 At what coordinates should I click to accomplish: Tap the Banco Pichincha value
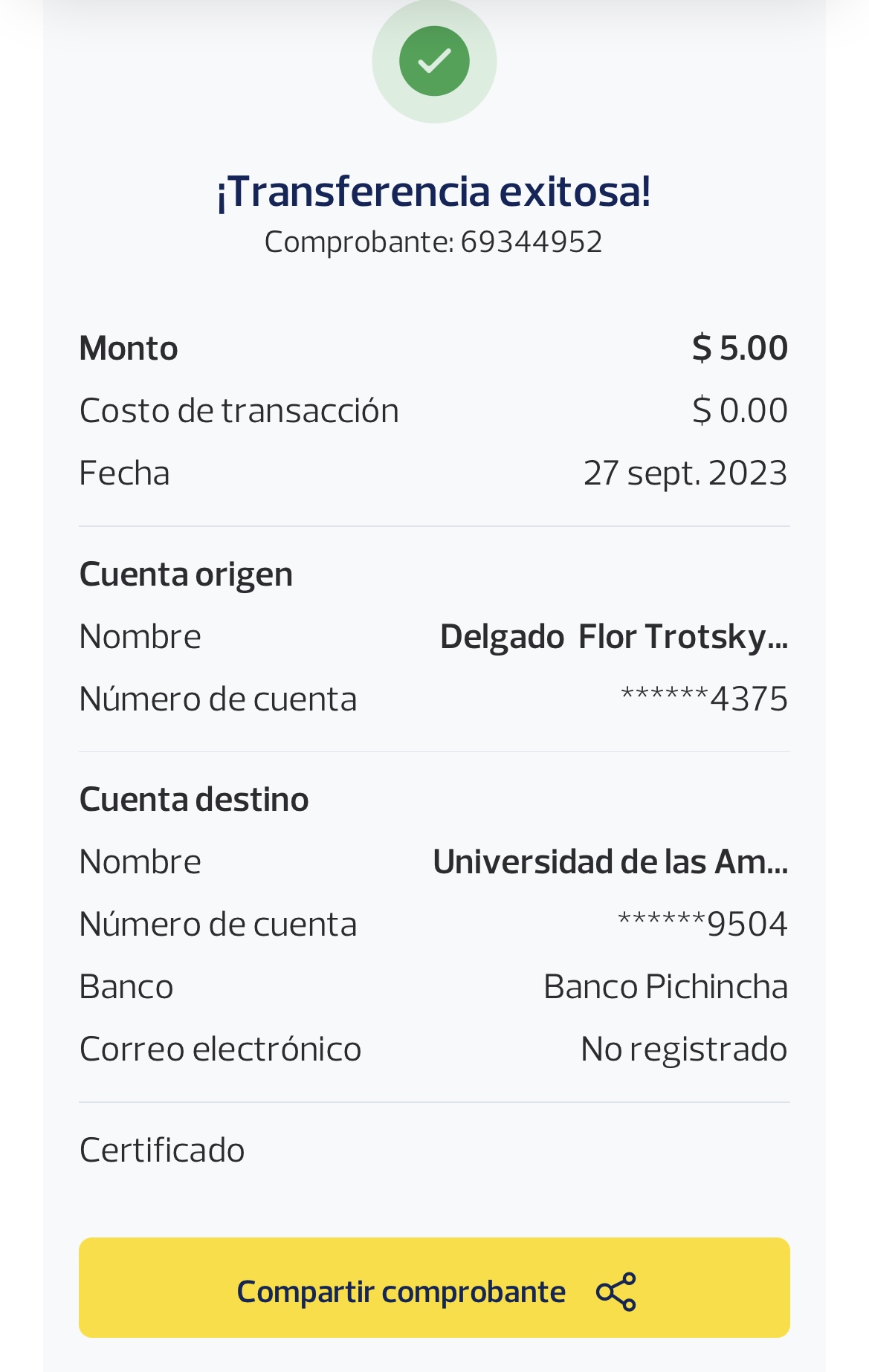665,987
